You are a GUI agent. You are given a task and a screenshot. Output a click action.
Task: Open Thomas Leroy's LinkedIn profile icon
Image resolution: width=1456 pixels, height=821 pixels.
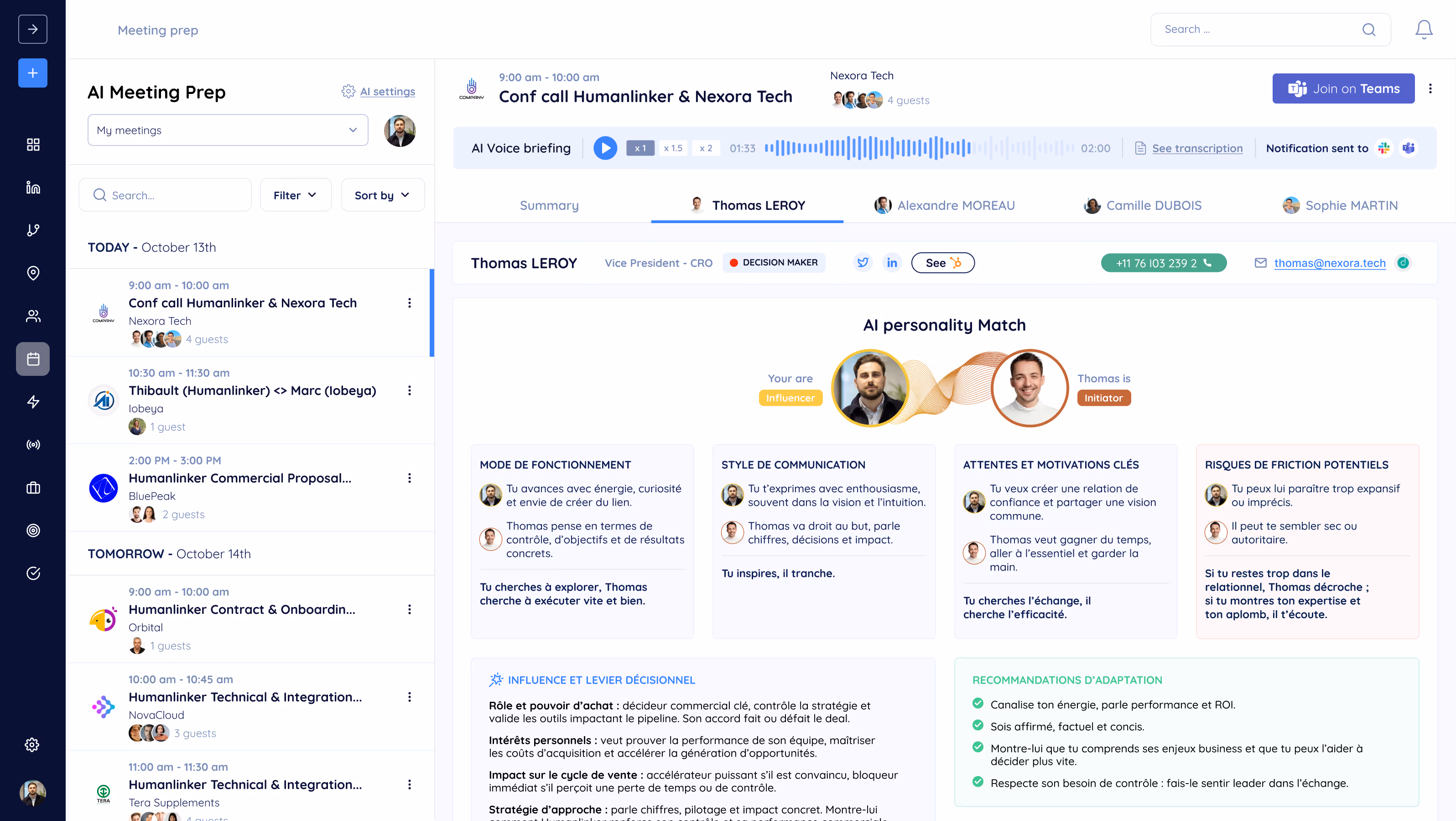(892, 263)
